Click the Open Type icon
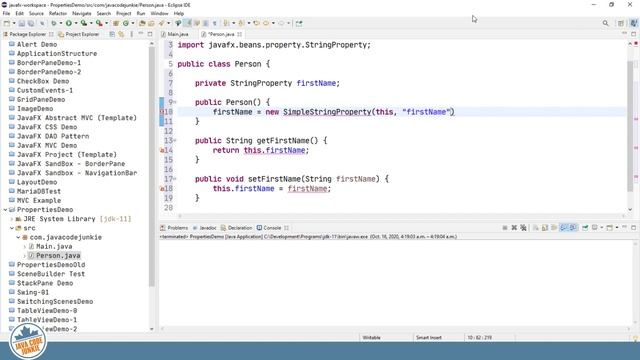 tap(142, 23)
